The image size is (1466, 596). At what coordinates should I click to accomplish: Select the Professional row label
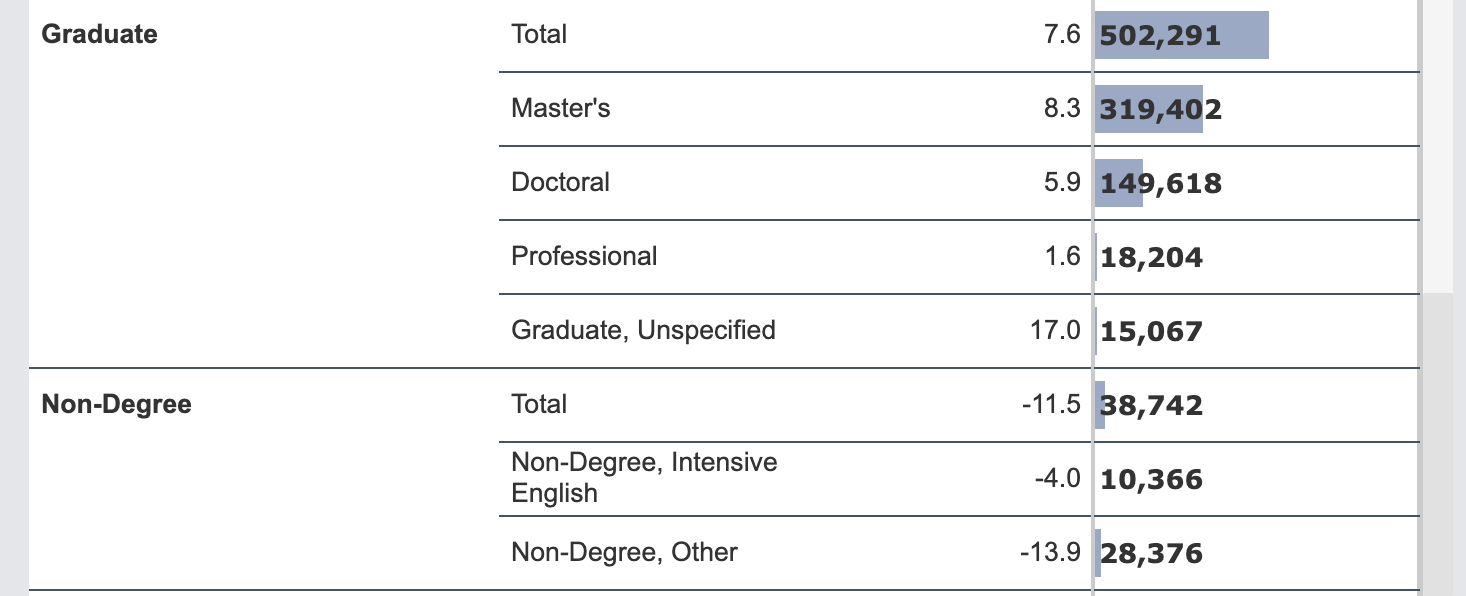pyautogui.click(x=584, y=256)
